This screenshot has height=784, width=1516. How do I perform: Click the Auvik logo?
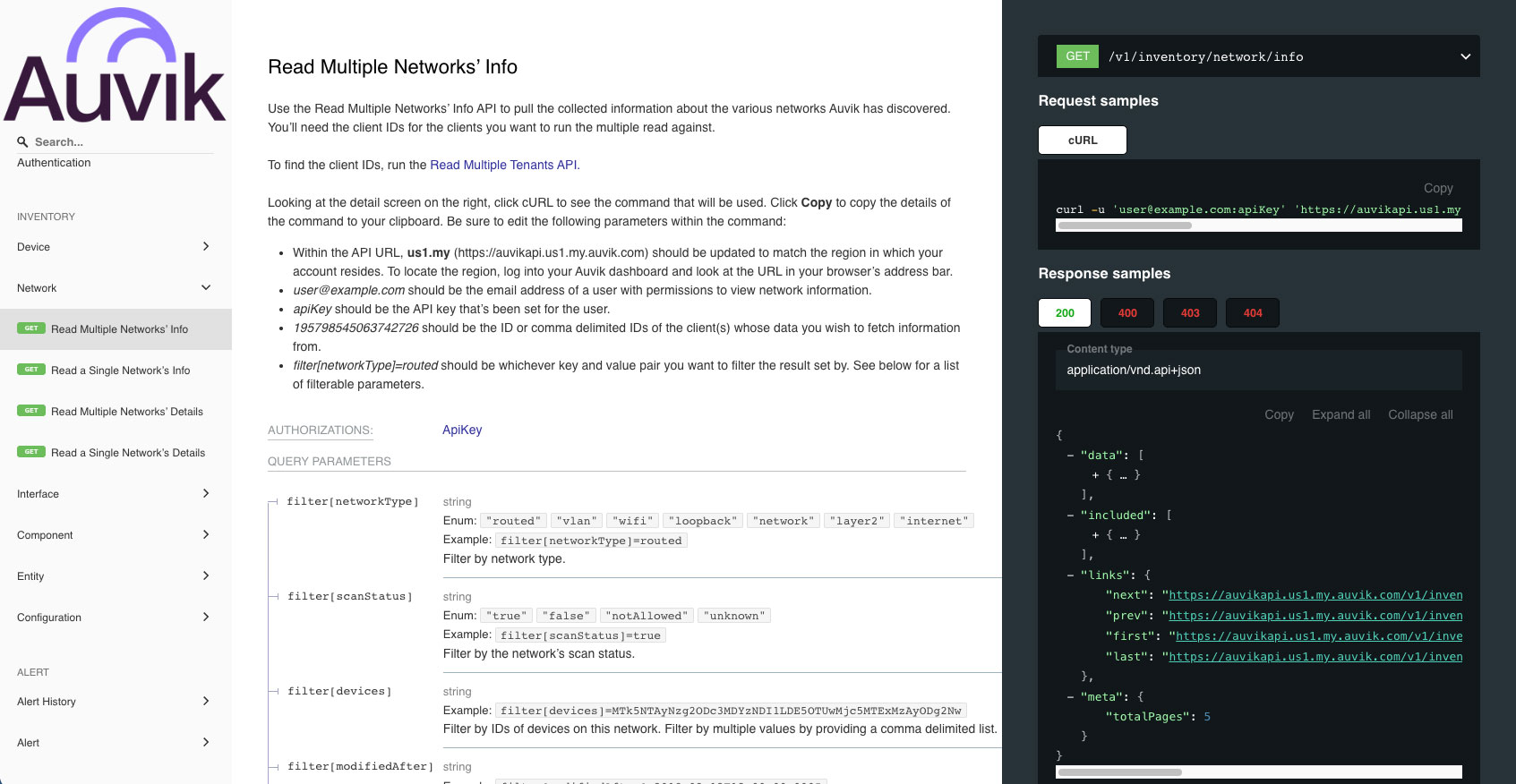click(115, 64)
